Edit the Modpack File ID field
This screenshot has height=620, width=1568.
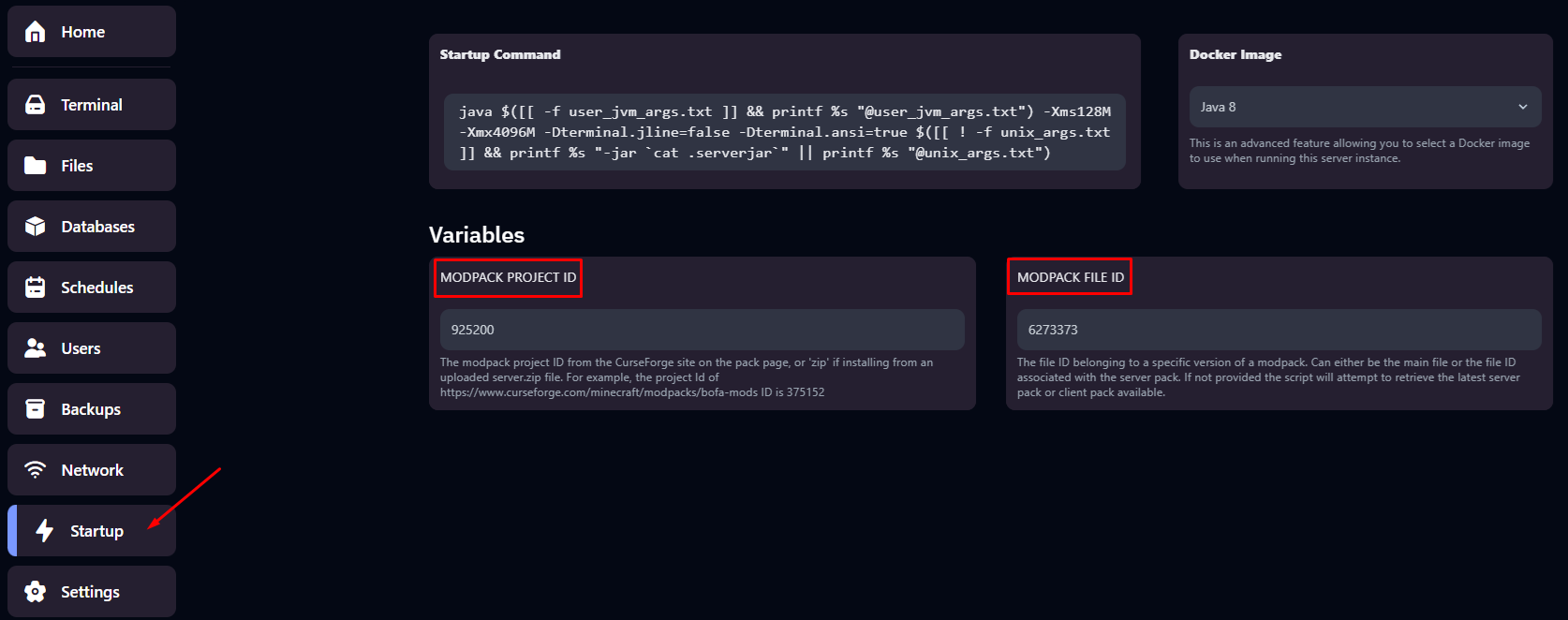point(1279,330)
